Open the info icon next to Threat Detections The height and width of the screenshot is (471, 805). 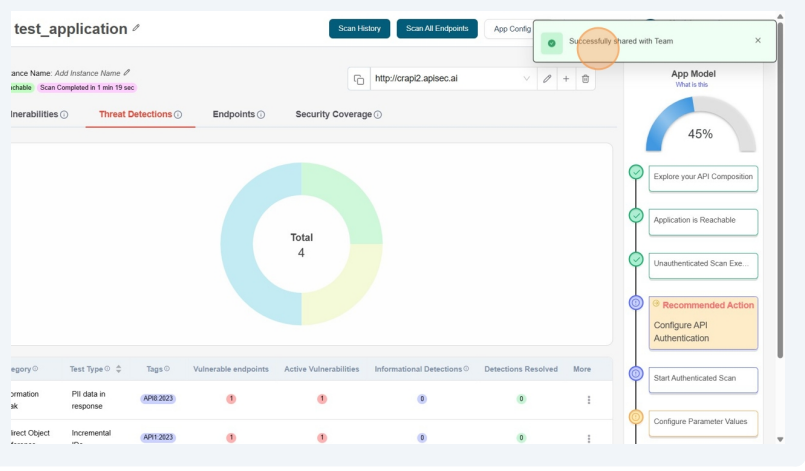(178, 115)
